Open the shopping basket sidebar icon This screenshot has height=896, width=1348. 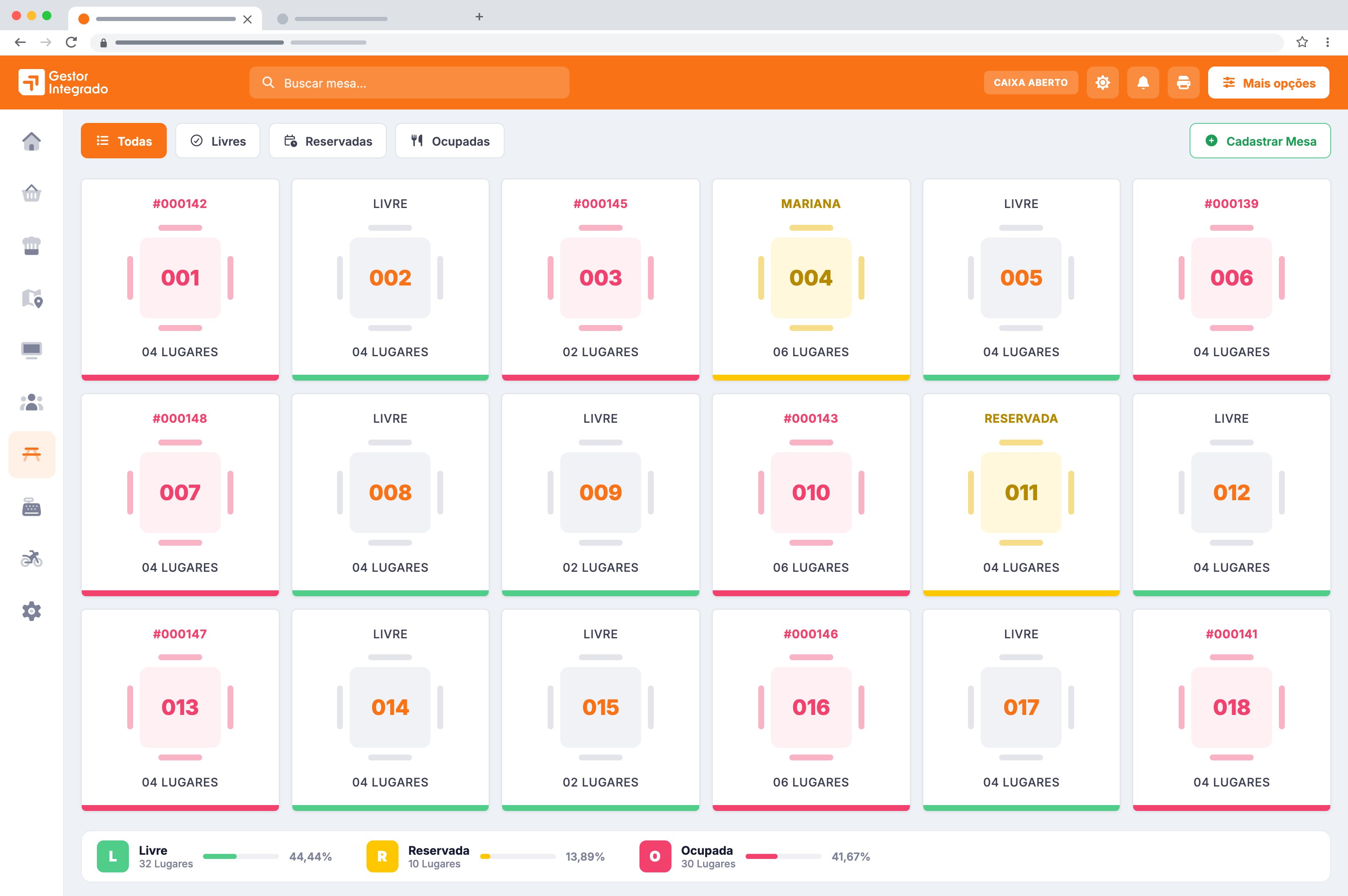(32, 193)
